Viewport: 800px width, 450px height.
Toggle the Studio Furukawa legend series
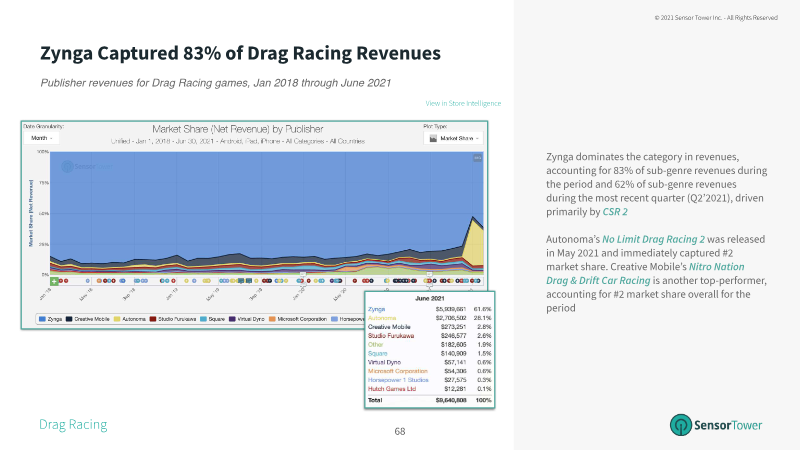click(172, 319)
